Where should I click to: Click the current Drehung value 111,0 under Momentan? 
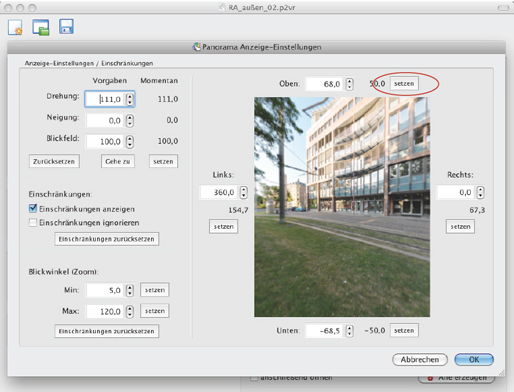tap(168, 99)
